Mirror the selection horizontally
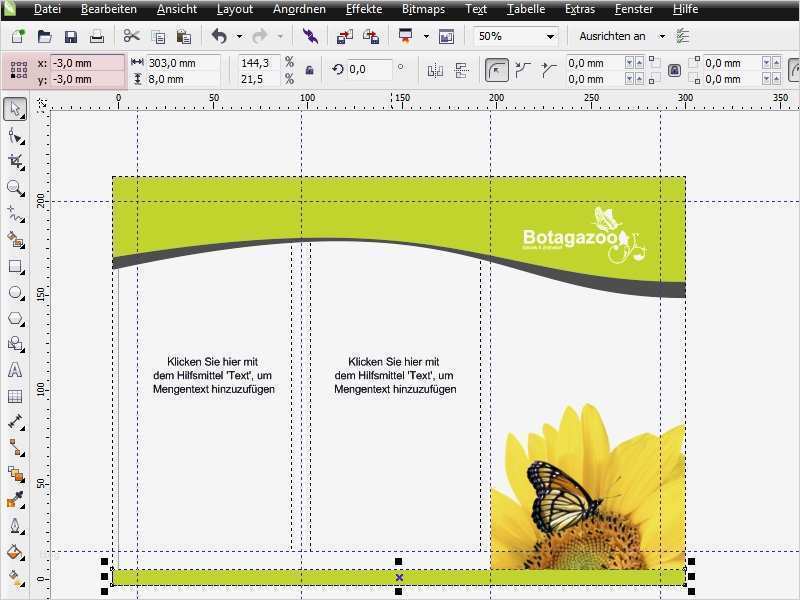The width and height of the screenshot is (800, 600). 435,70
